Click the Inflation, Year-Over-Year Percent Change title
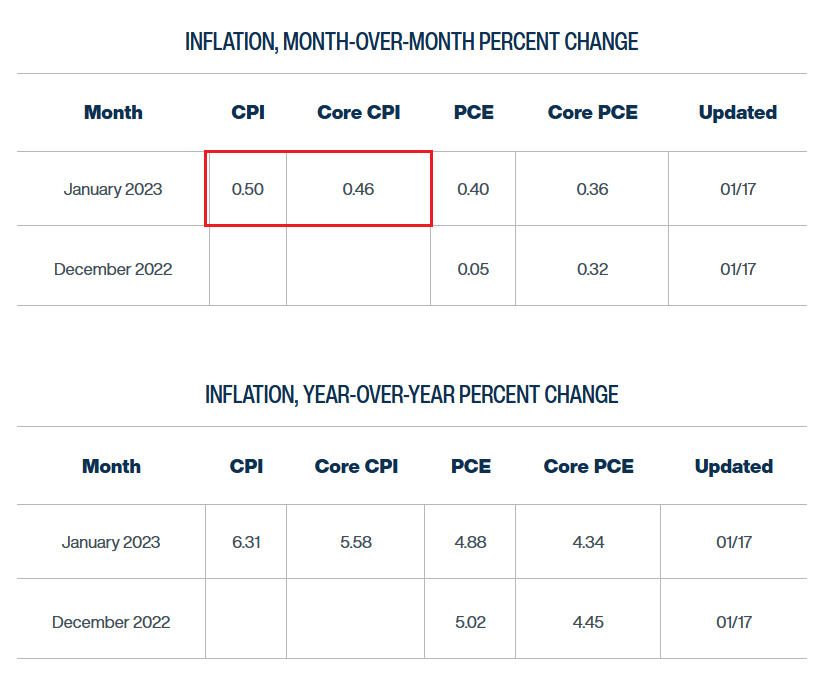Screen dimensions: 825x675 pos(411,395)
